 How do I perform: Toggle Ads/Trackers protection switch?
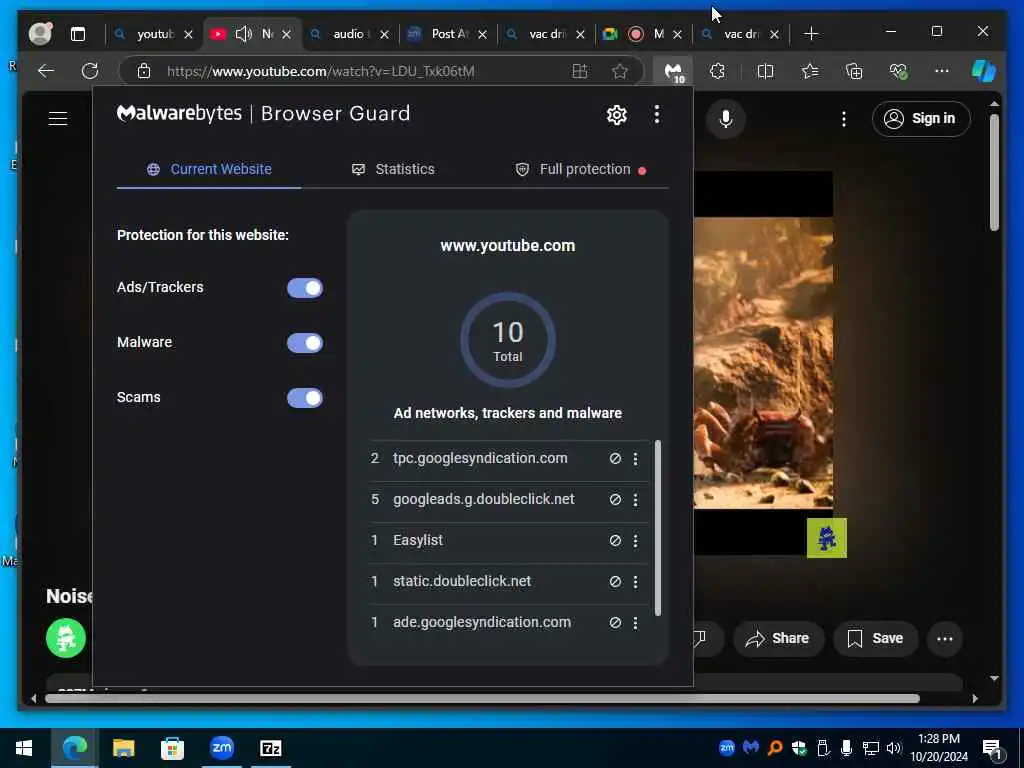(x=305, y=288)
